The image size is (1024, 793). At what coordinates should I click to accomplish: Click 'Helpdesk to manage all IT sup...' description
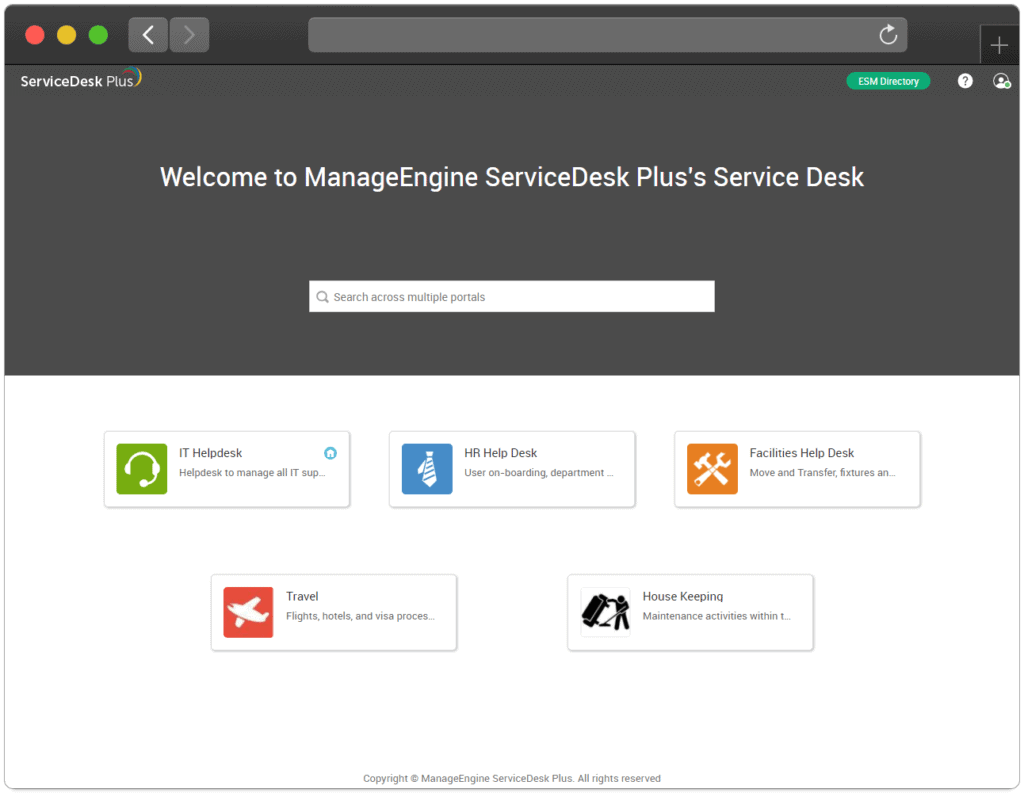click(252, 472)
